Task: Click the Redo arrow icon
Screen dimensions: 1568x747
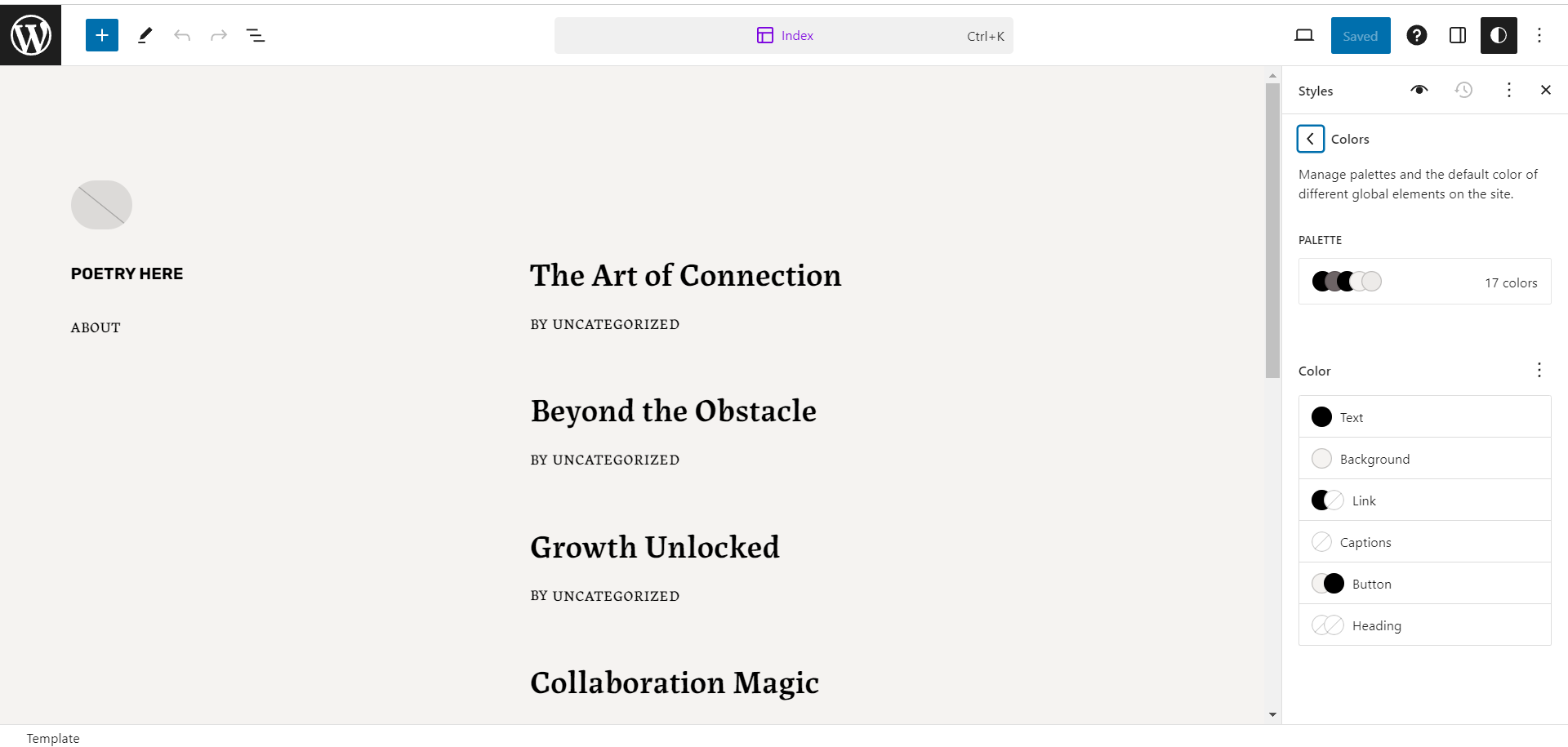Action: pyautogui.click(x=219, y=35)
